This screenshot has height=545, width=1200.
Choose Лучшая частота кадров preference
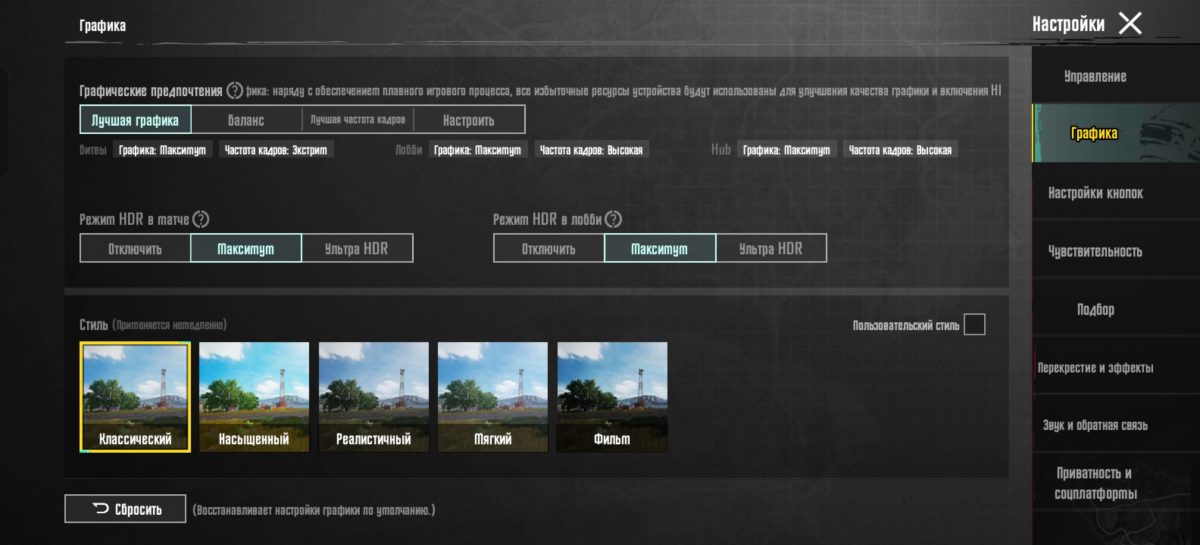pos(358,120)
